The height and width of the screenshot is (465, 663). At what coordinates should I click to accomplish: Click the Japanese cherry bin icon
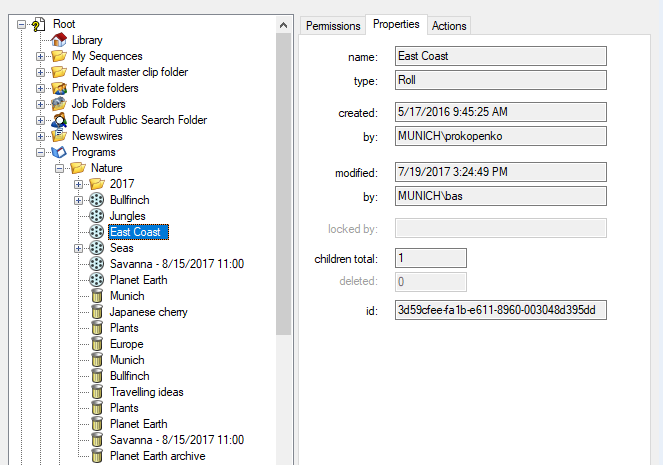pyautogui.click(x=97, y=312)
